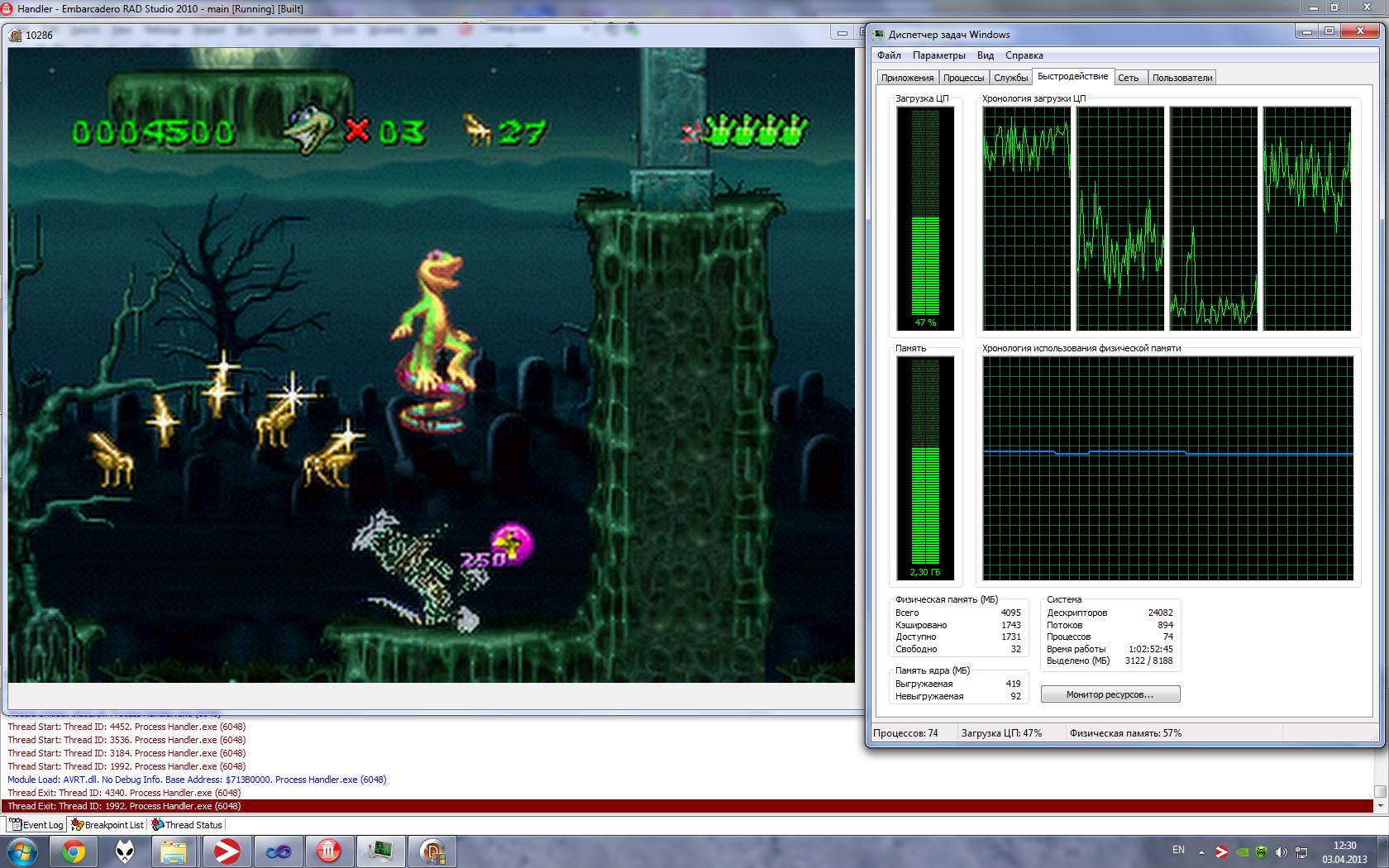
Task: Open the EN language selector
Action: coord(1178,850)
